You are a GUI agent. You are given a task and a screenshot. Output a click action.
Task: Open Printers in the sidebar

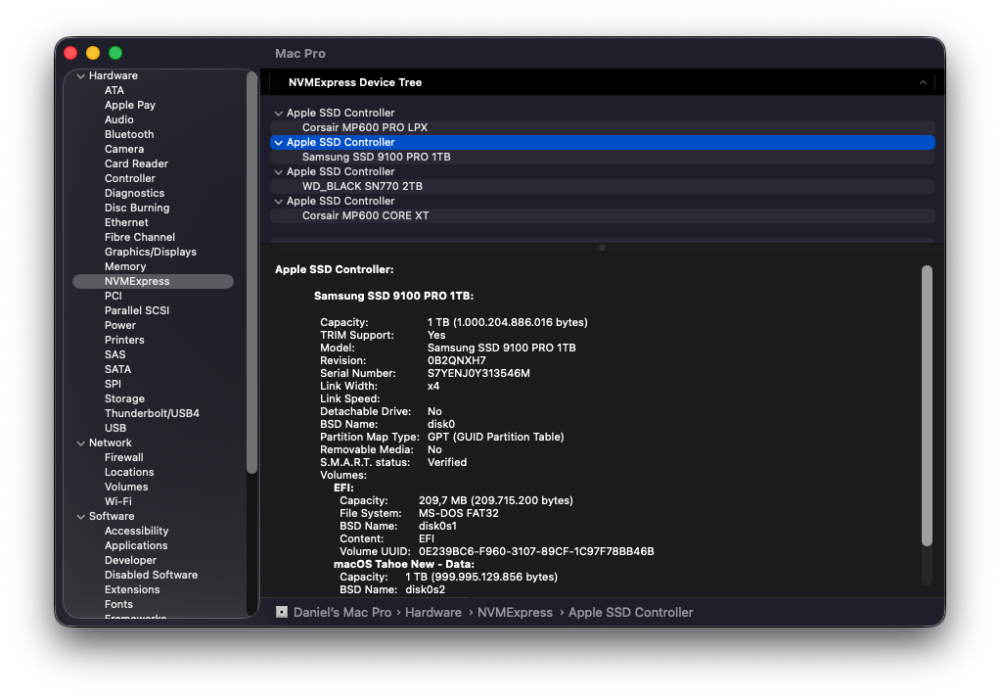point(124,340)
